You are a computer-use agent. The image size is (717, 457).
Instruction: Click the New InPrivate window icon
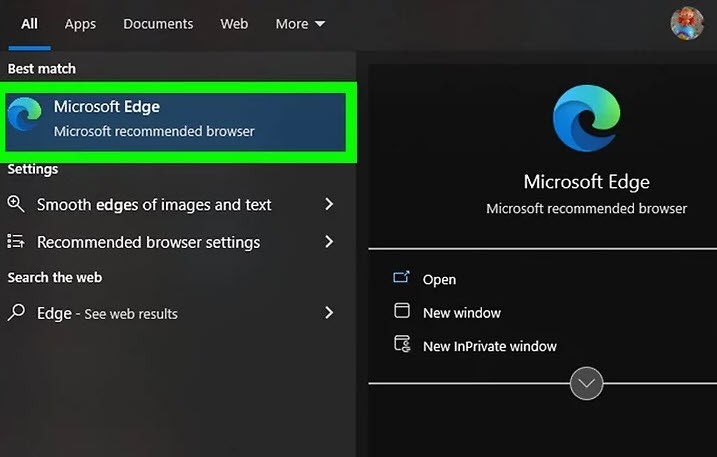click(402, 344)
